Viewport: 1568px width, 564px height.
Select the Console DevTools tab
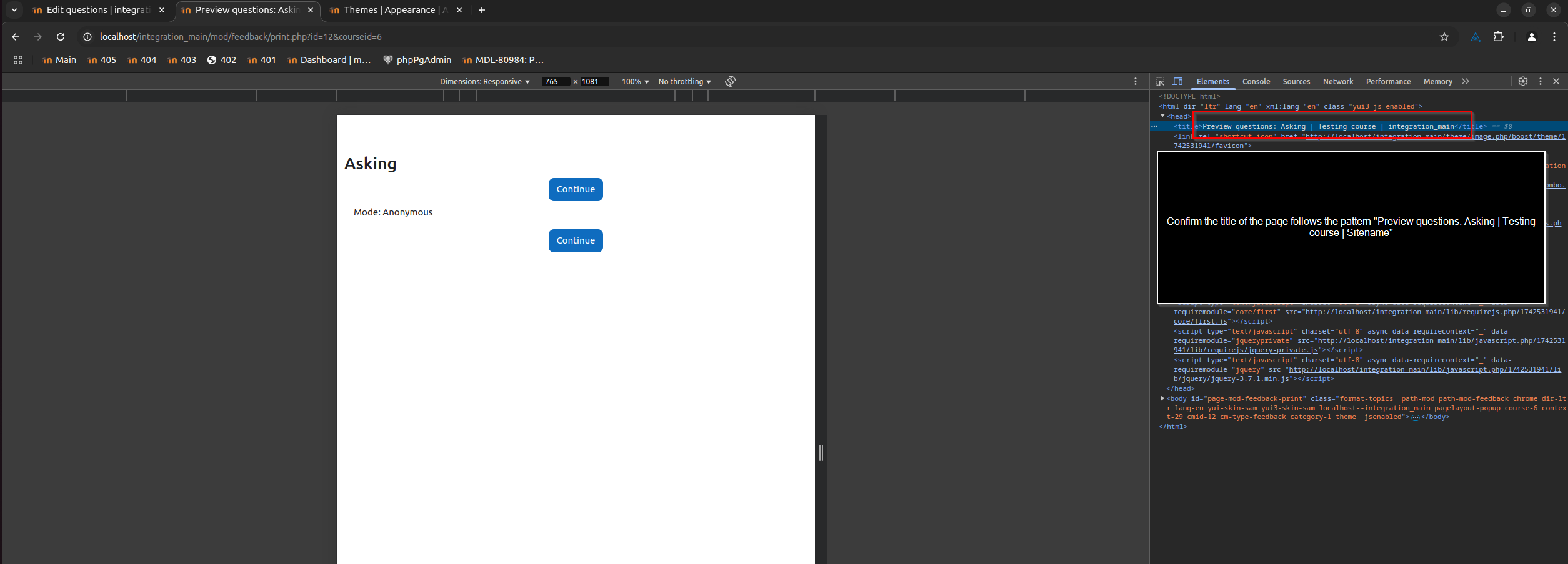(1256, 82)
